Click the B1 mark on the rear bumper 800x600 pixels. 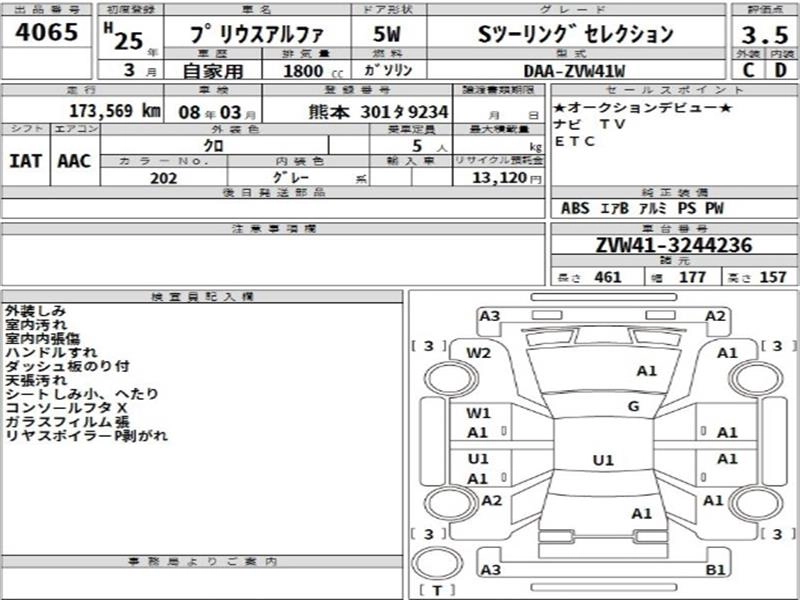(715, 569)
